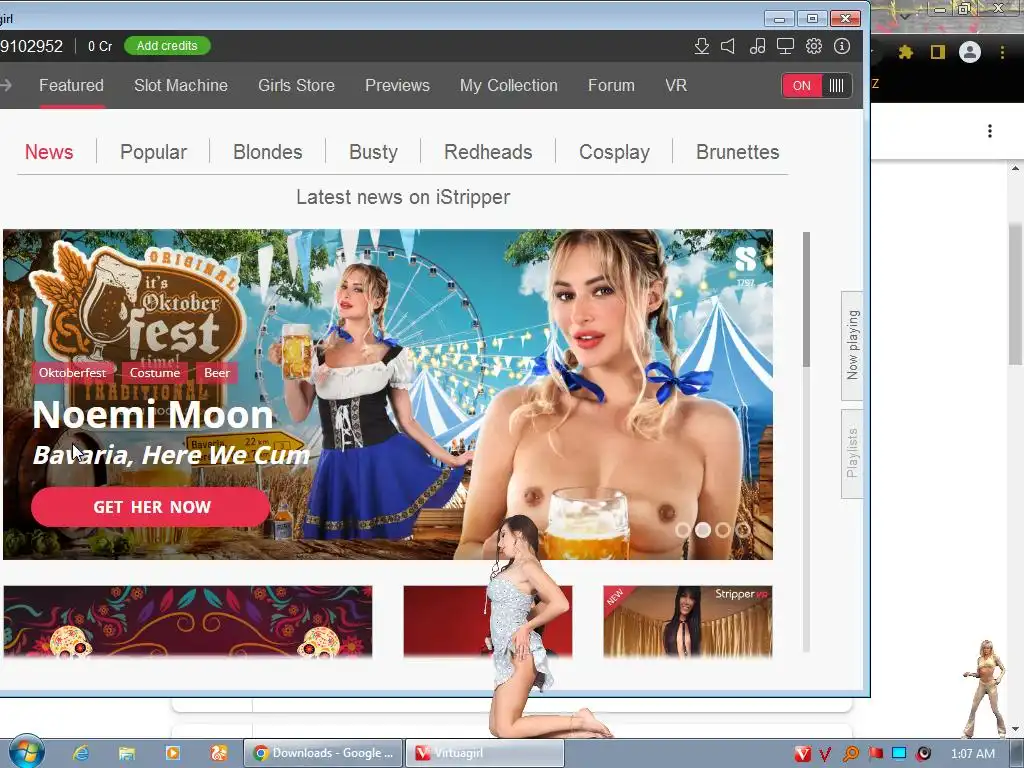Click the Noemi Moon banner title
This screenshot has width=1024, height=768.
153,415
